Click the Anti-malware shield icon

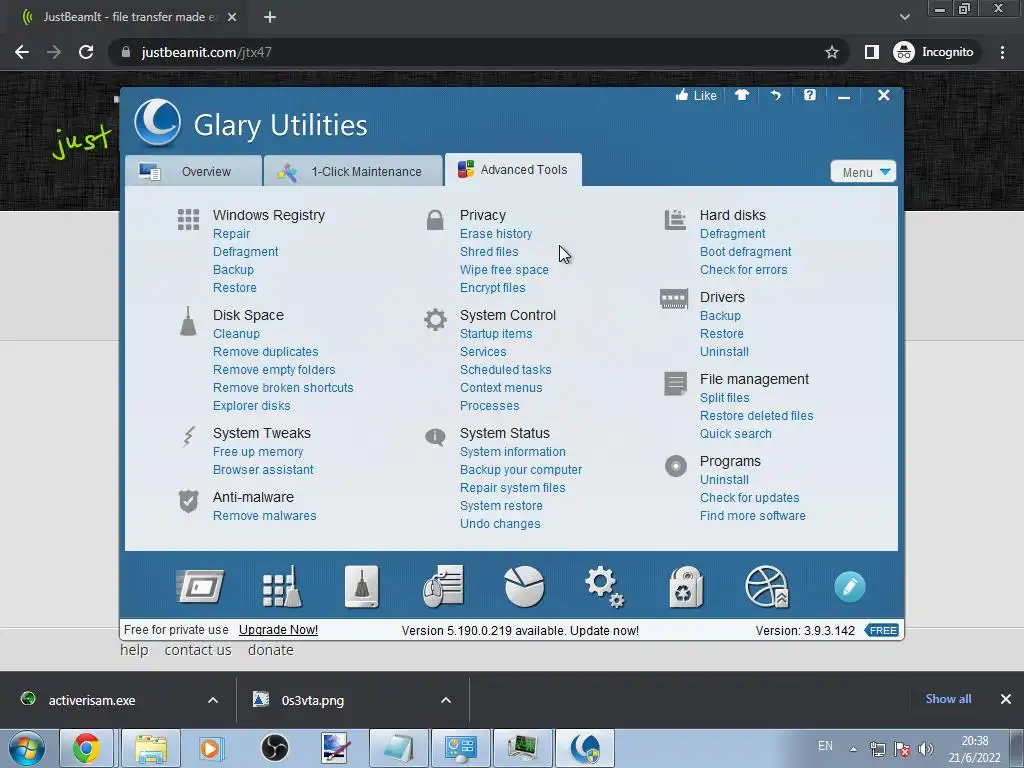click(x=188, y=502)
